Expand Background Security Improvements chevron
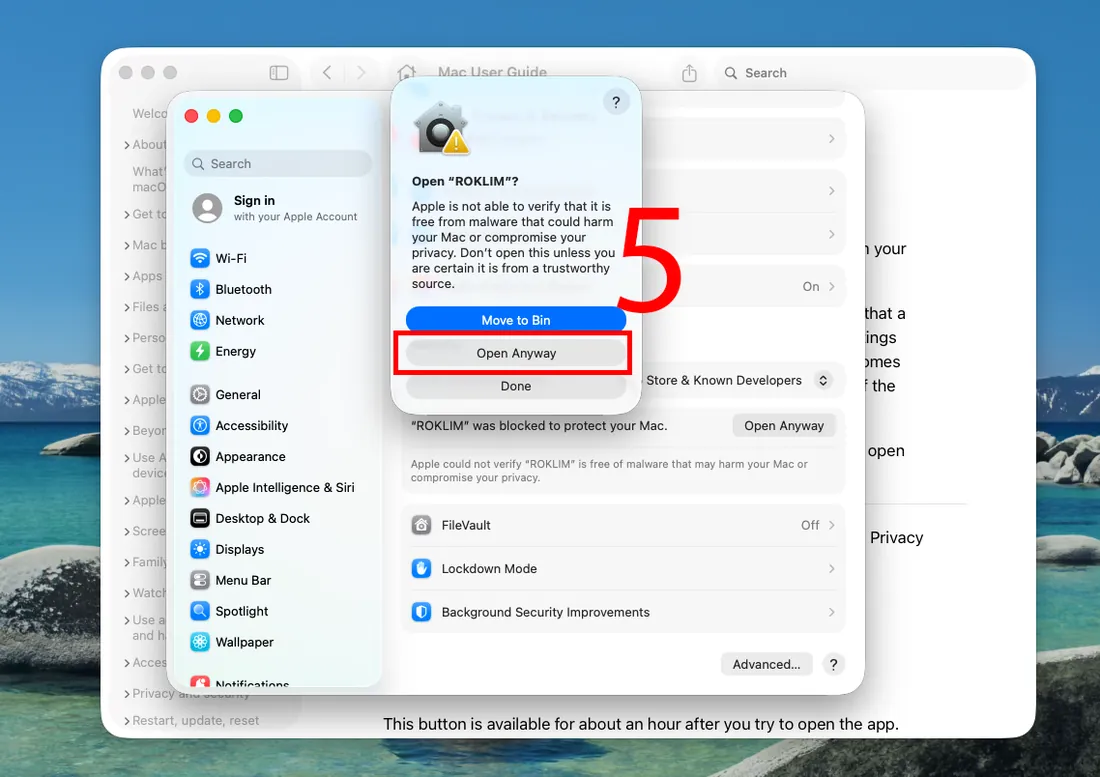The image size is (1100, 777). (831, 612)
